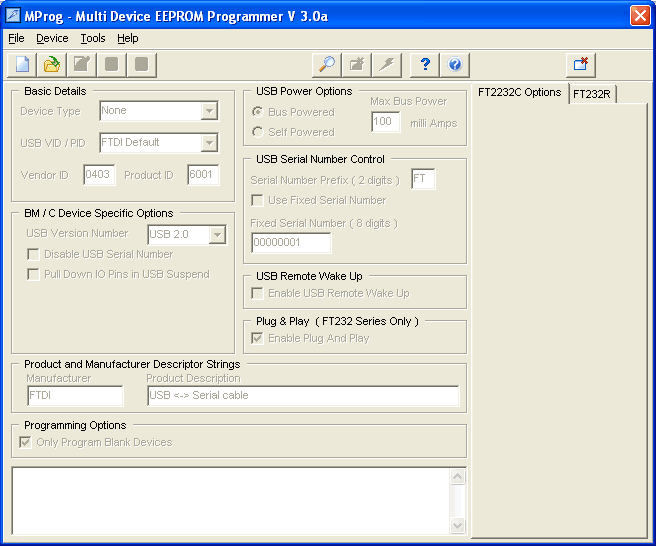
Task: Scan devices with the magnifying glass icon
Action: (327, 65)
